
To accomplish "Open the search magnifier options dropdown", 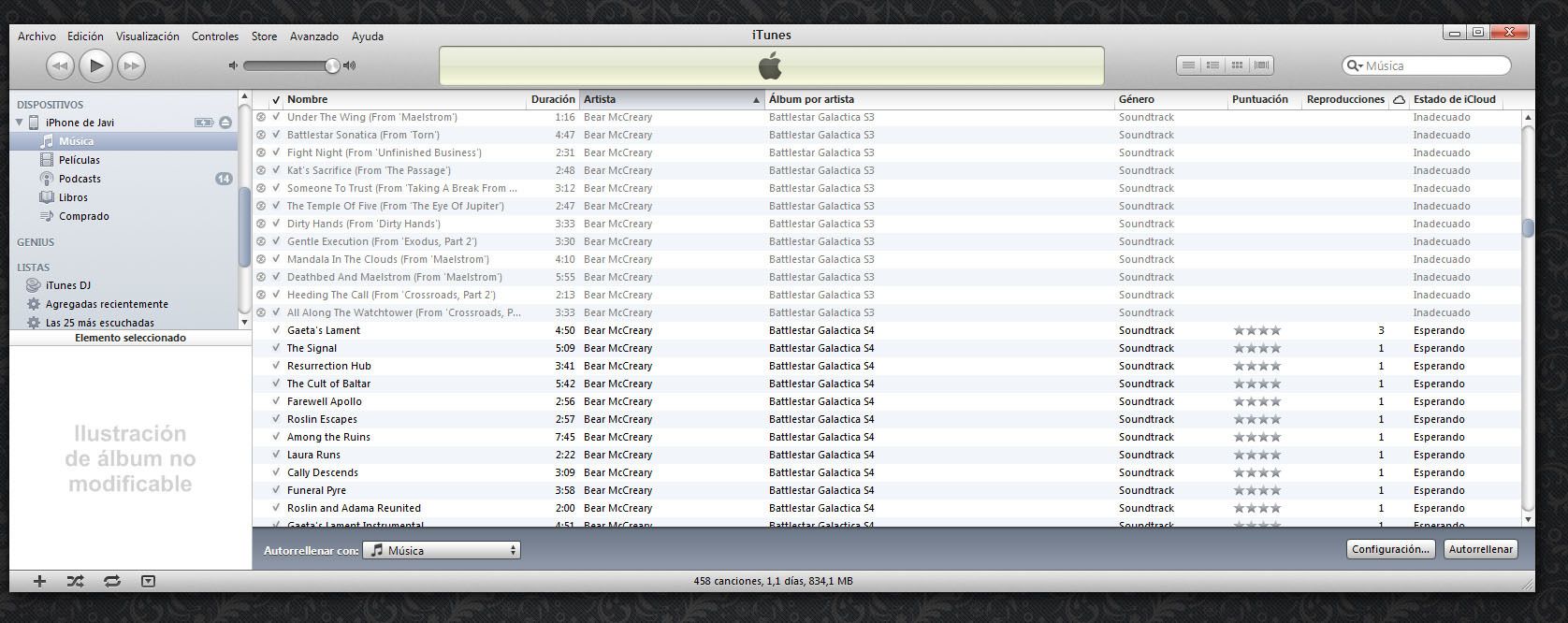I will 1355,65.
